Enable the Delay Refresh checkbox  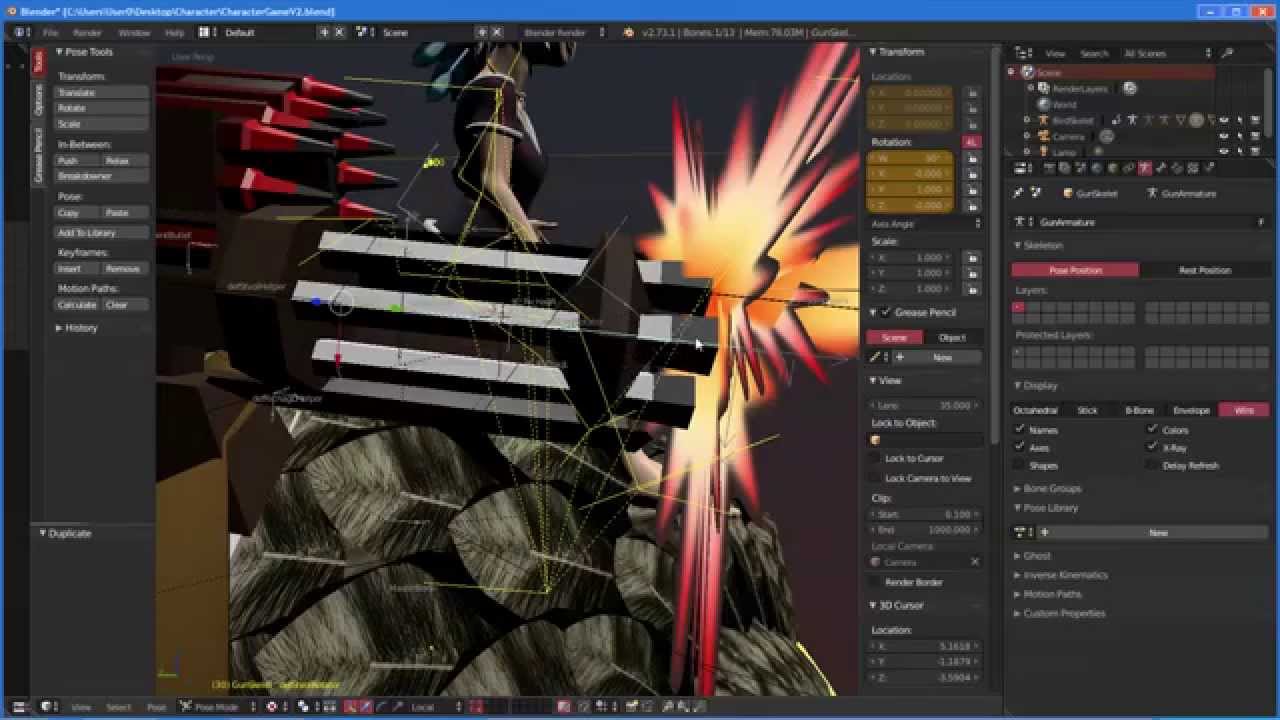pos(1152,466)
